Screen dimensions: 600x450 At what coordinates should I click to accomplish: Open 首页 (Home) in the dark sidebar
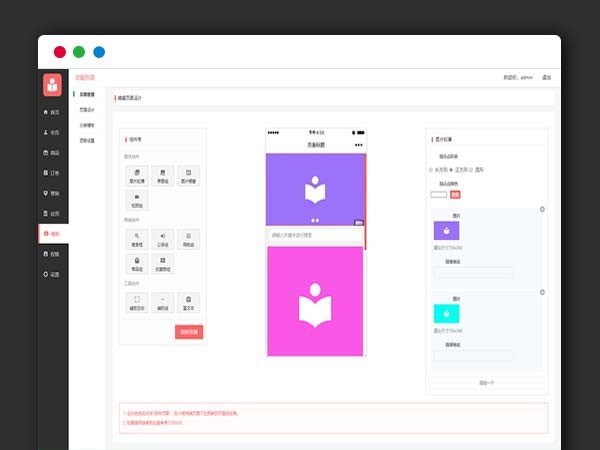(52, 112)
